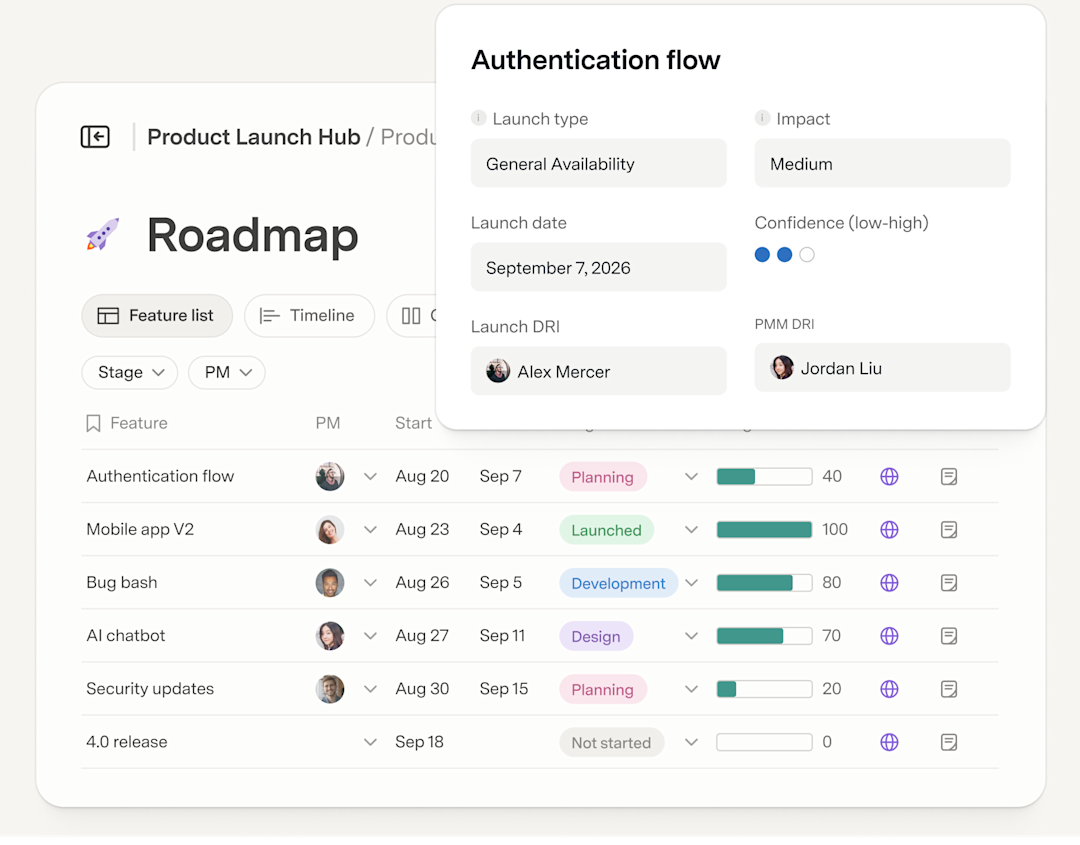Click the info icon beside Impact
Viewport: 1080px width, 845px height.
(x=762, y=118)
